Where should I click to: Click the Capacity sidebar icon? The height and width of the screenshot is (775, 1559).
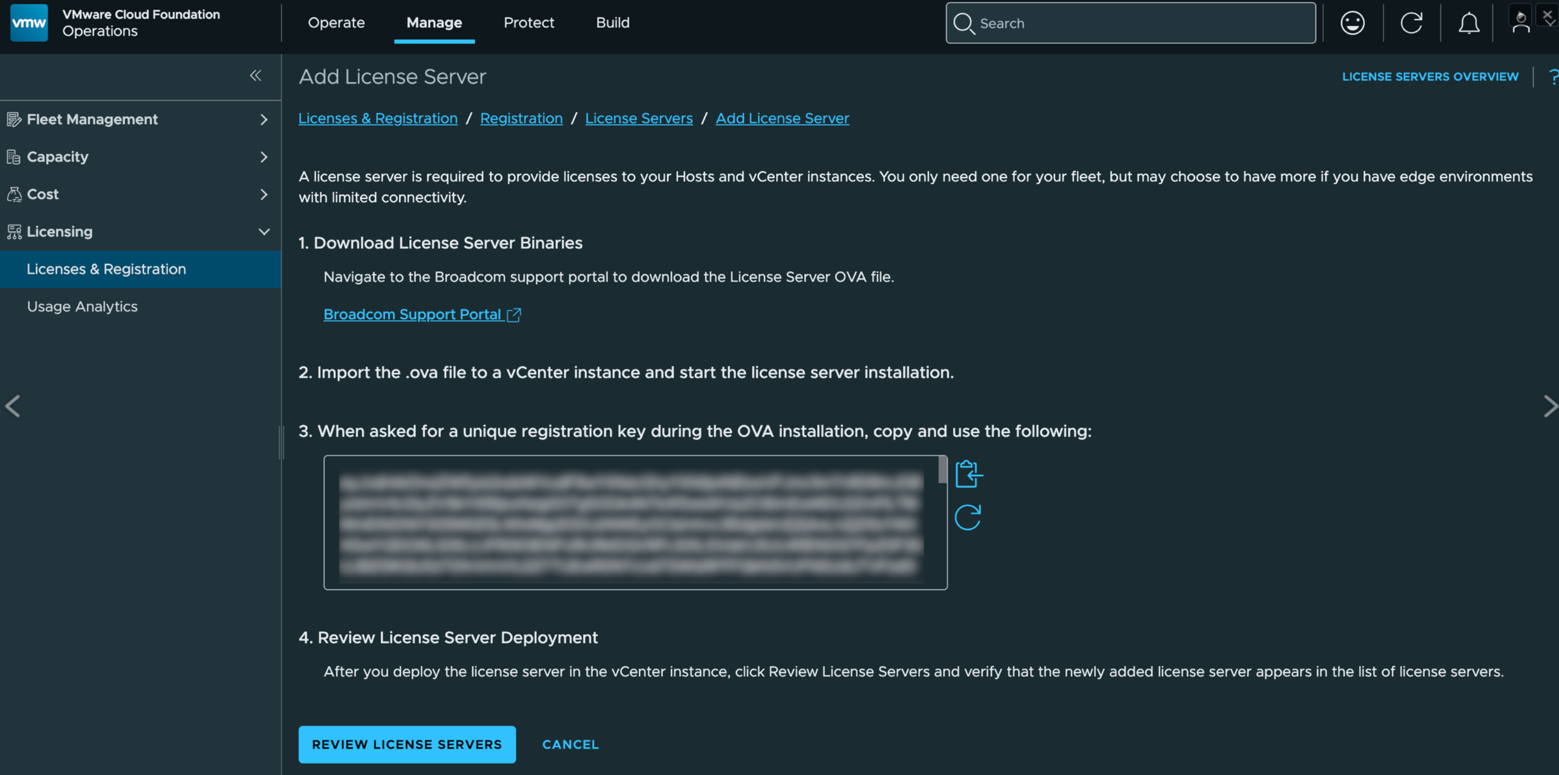coord(14,157)
